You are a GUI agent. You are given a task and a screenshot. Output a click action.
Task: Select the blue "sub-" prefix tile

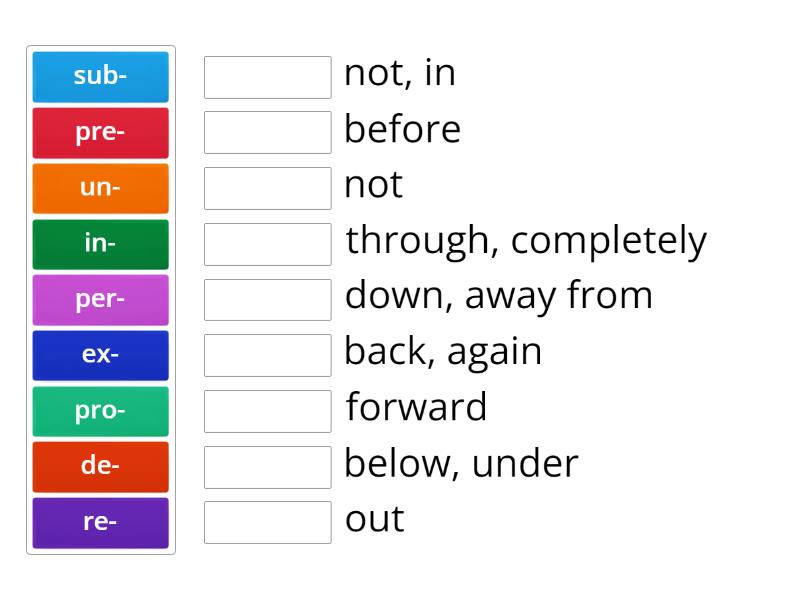(100, 77)
